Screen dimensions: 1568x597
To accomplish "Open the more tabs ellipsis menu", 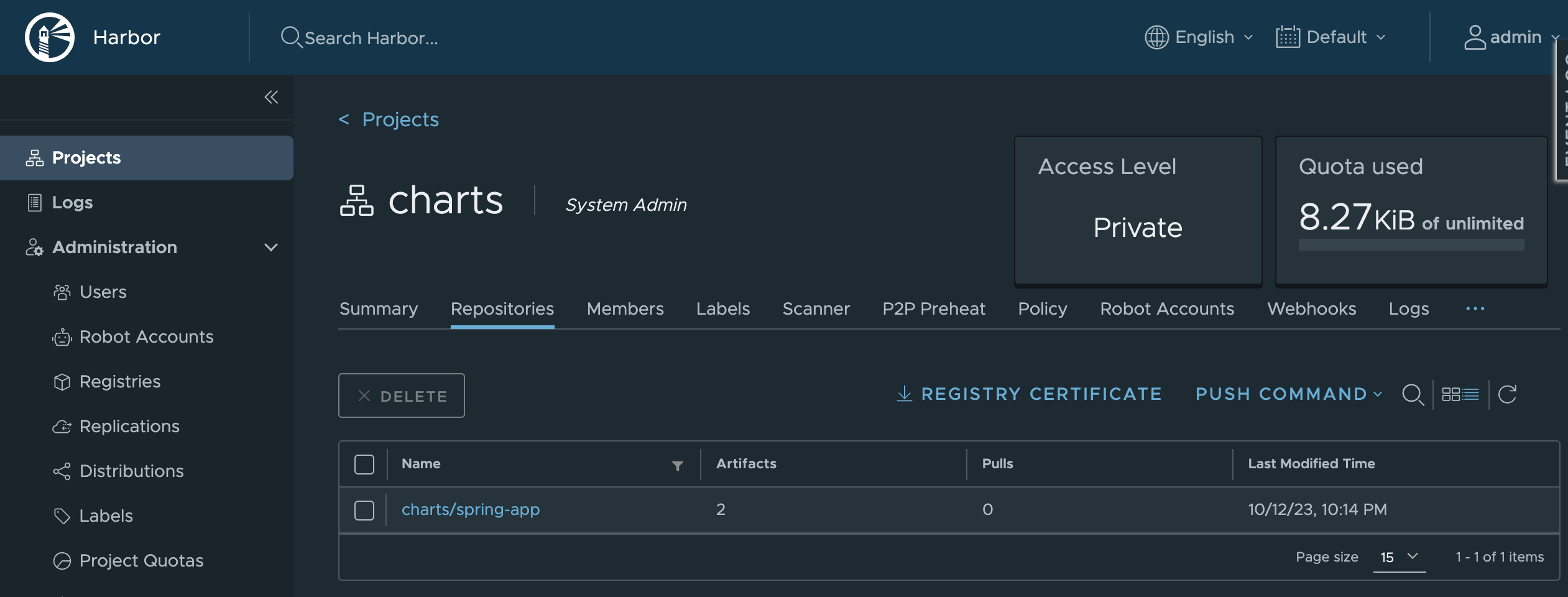I will [x=1475, y=308].
